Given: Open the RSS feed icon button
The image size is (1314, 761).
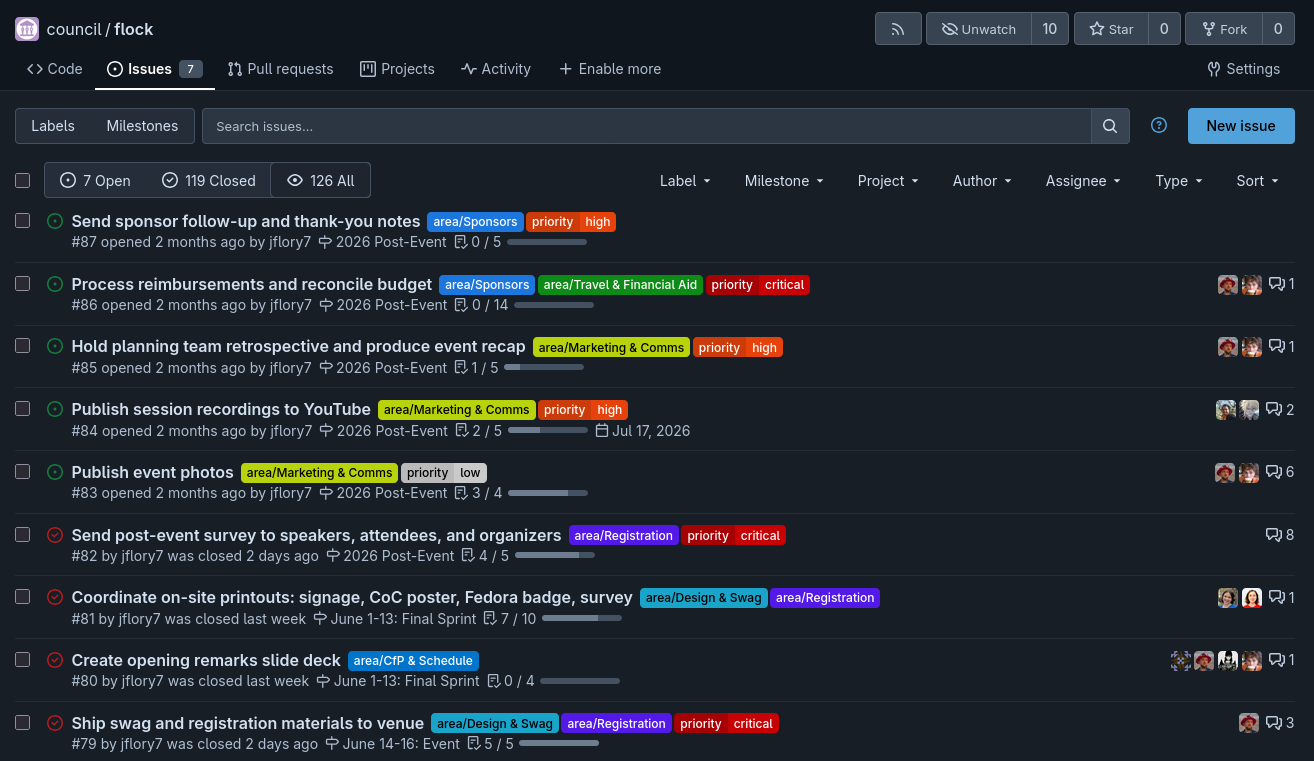Looking at the screenshot, I should click(898, 29).
